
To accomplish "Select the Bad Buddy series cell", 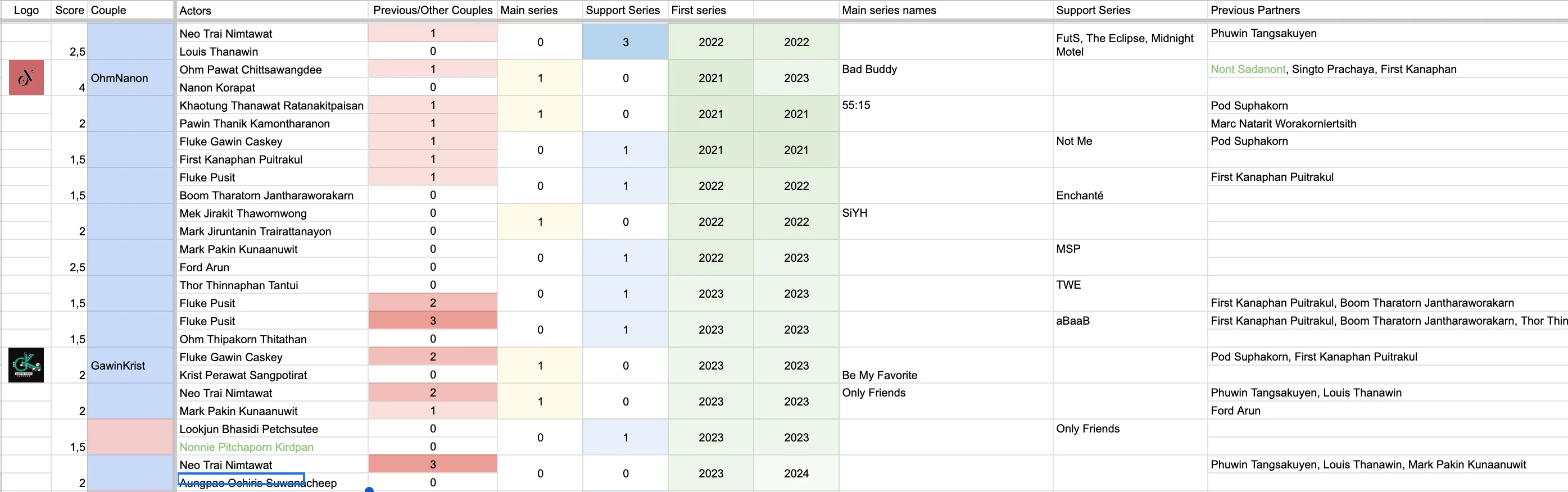I will pos(945,78).
